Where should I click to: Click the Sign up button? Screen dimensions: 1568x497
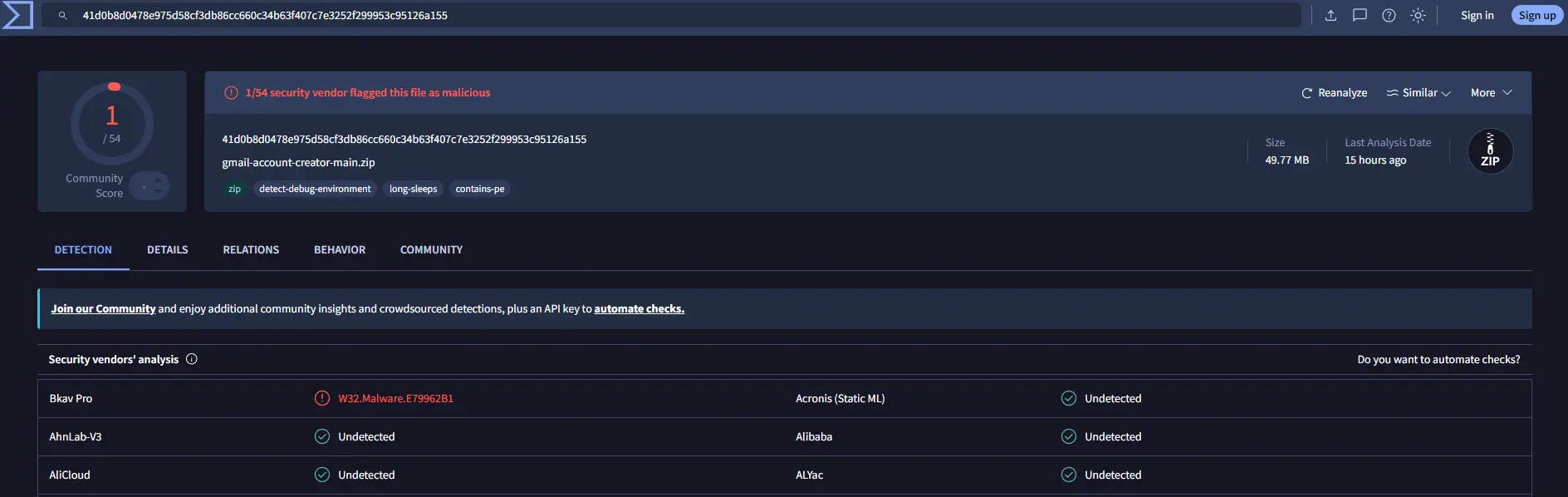coord(1537,15)
